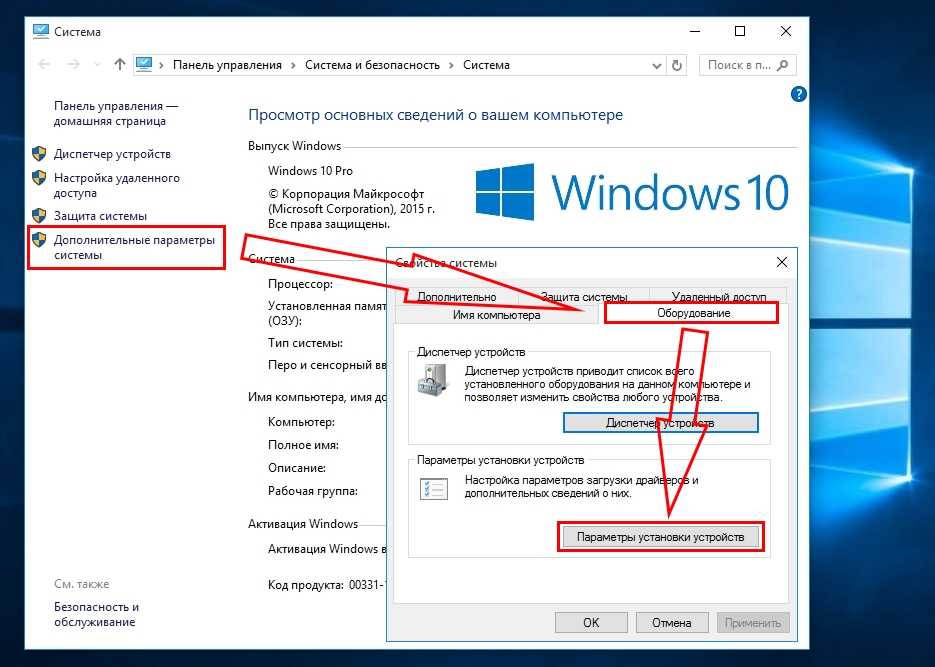Refresh the System page
The width and height of the screenshot is (935, 667).
pyautogui.click(x=677, y=66)
